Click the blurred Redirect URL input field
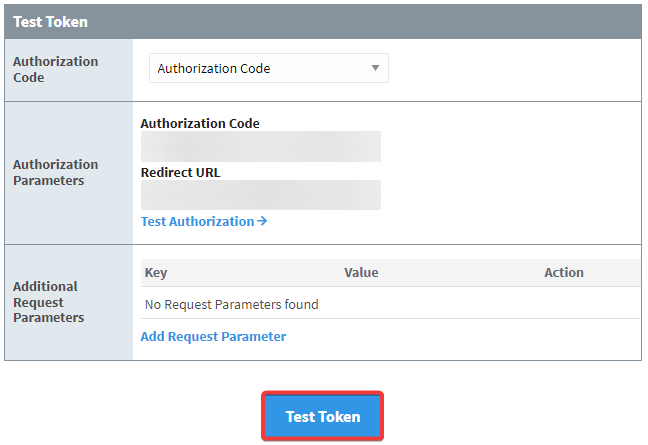The image size is (648, 445). coord(261,195)
